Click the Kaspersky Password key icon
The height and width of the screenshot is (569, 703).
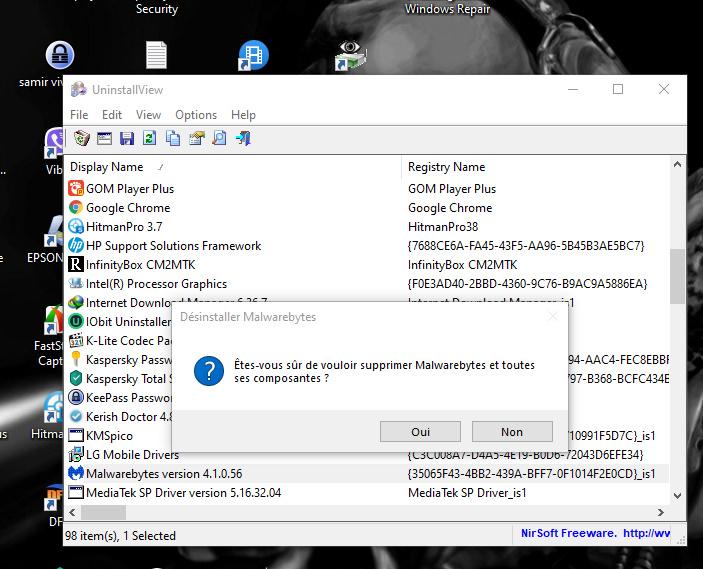(x=76, y=359)
